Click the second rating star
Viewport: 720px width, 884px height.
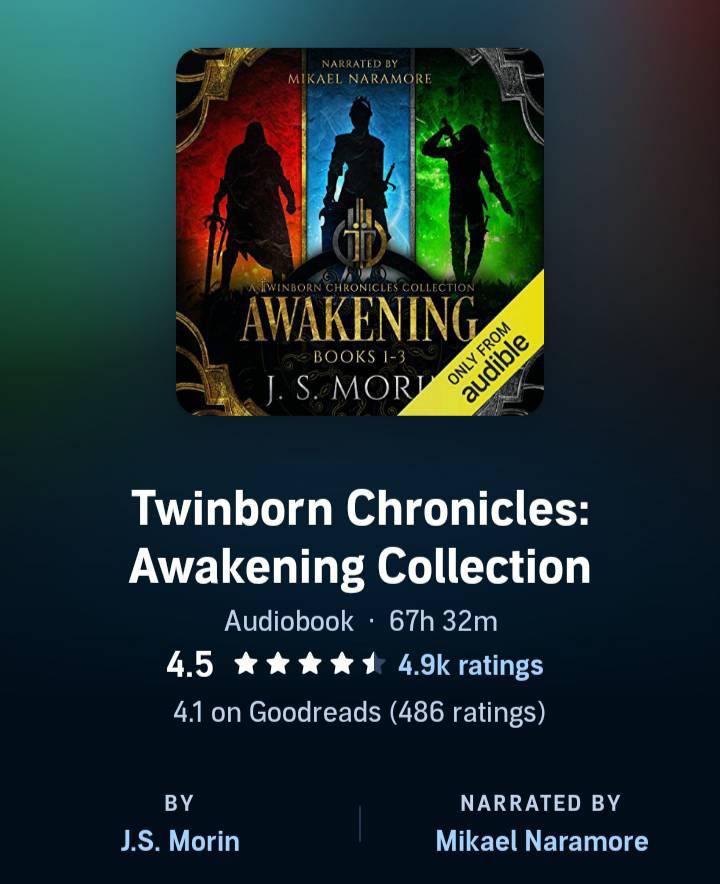click(277, 664)
